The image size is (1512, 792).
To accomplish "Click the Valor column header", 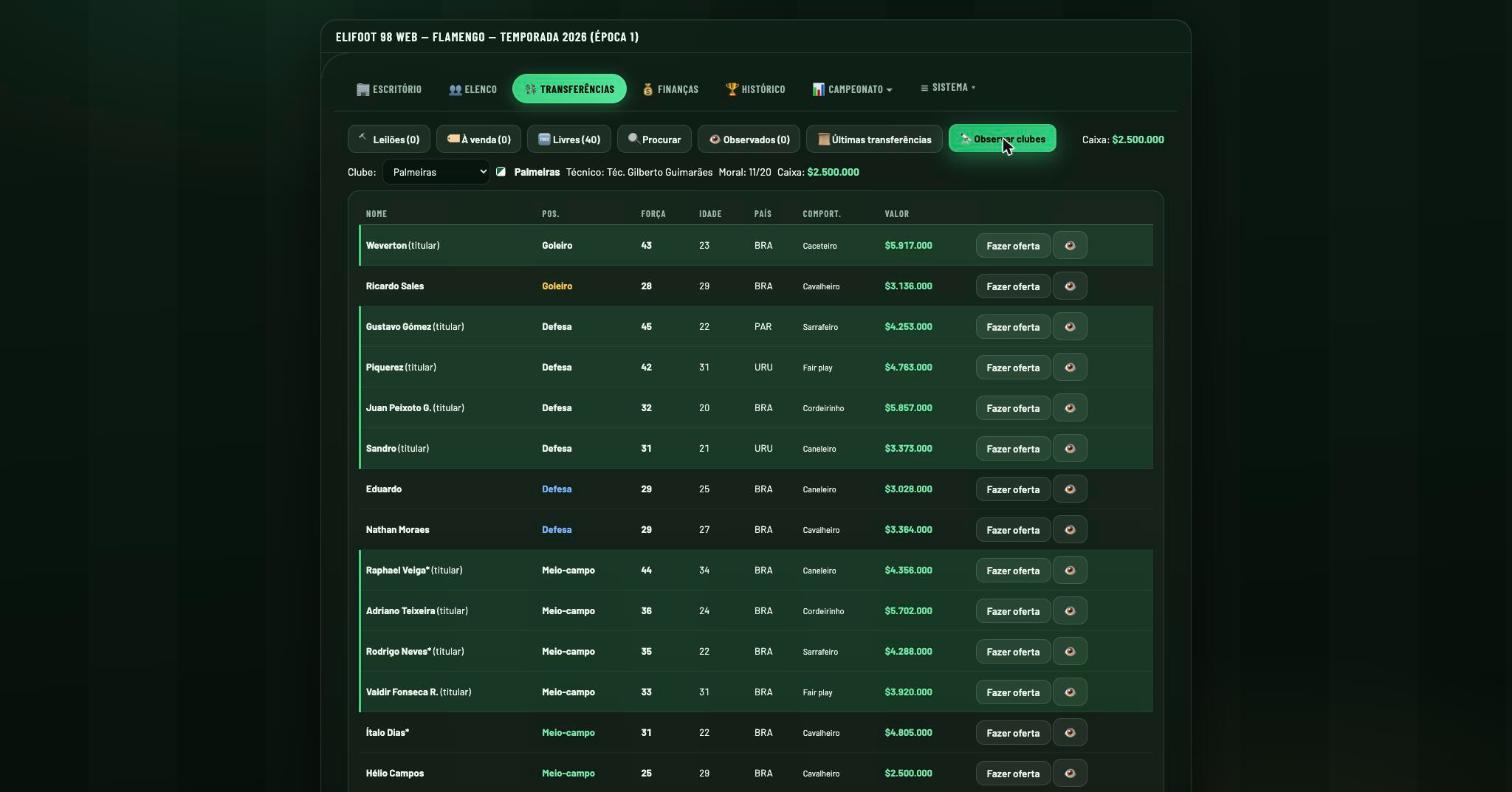I will 896,214.
